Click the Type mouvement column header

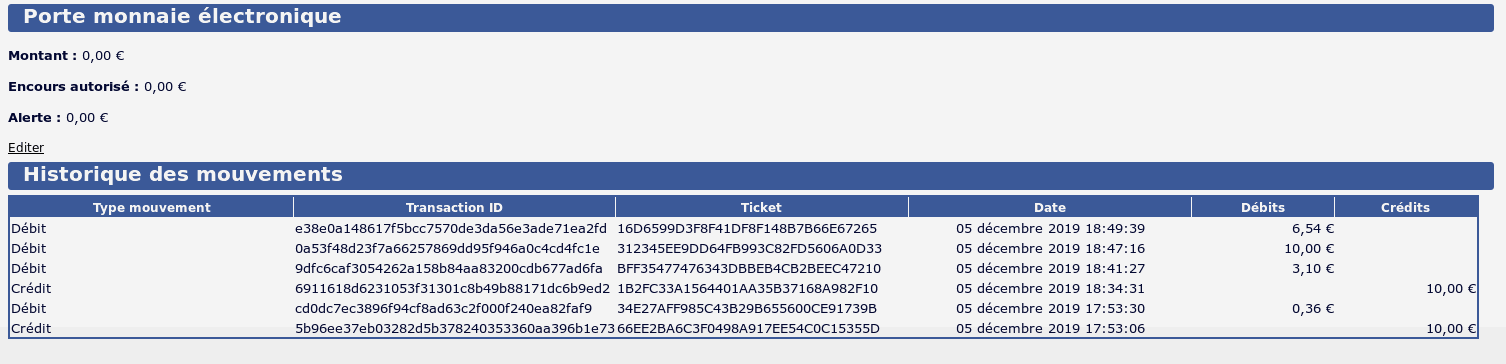pos(151,207)
